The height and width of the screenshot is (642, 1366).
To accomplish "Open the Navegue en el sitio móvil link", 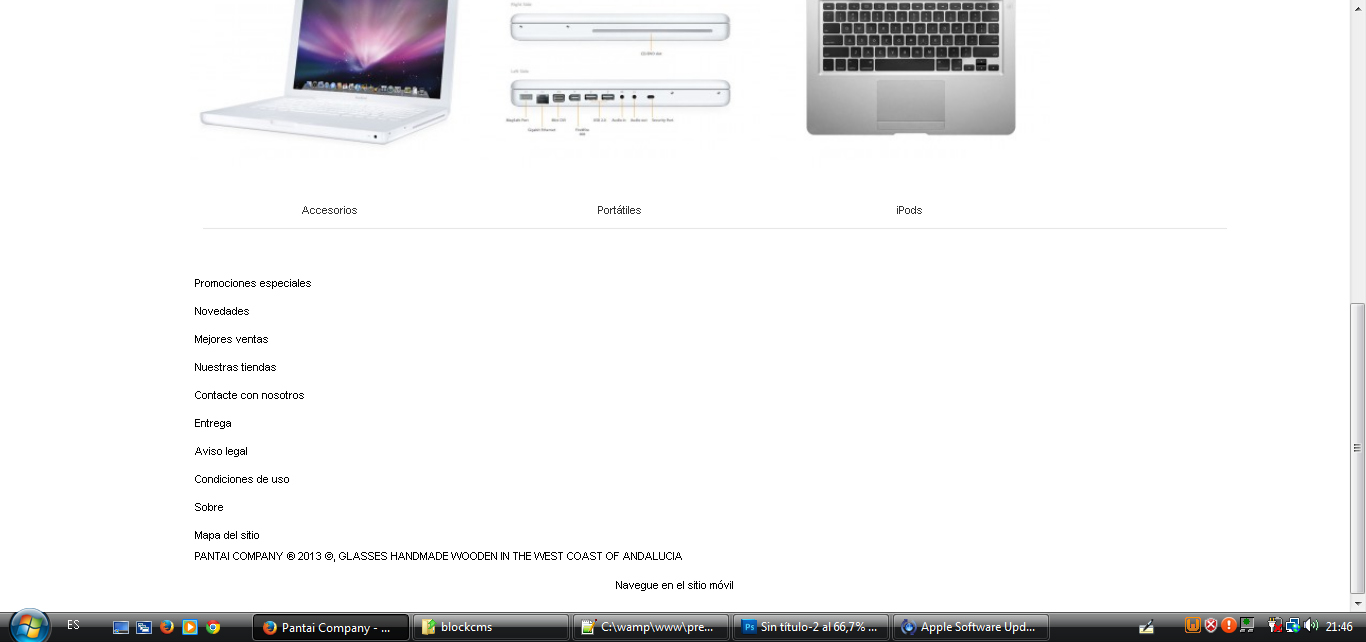I will [674, 585].
